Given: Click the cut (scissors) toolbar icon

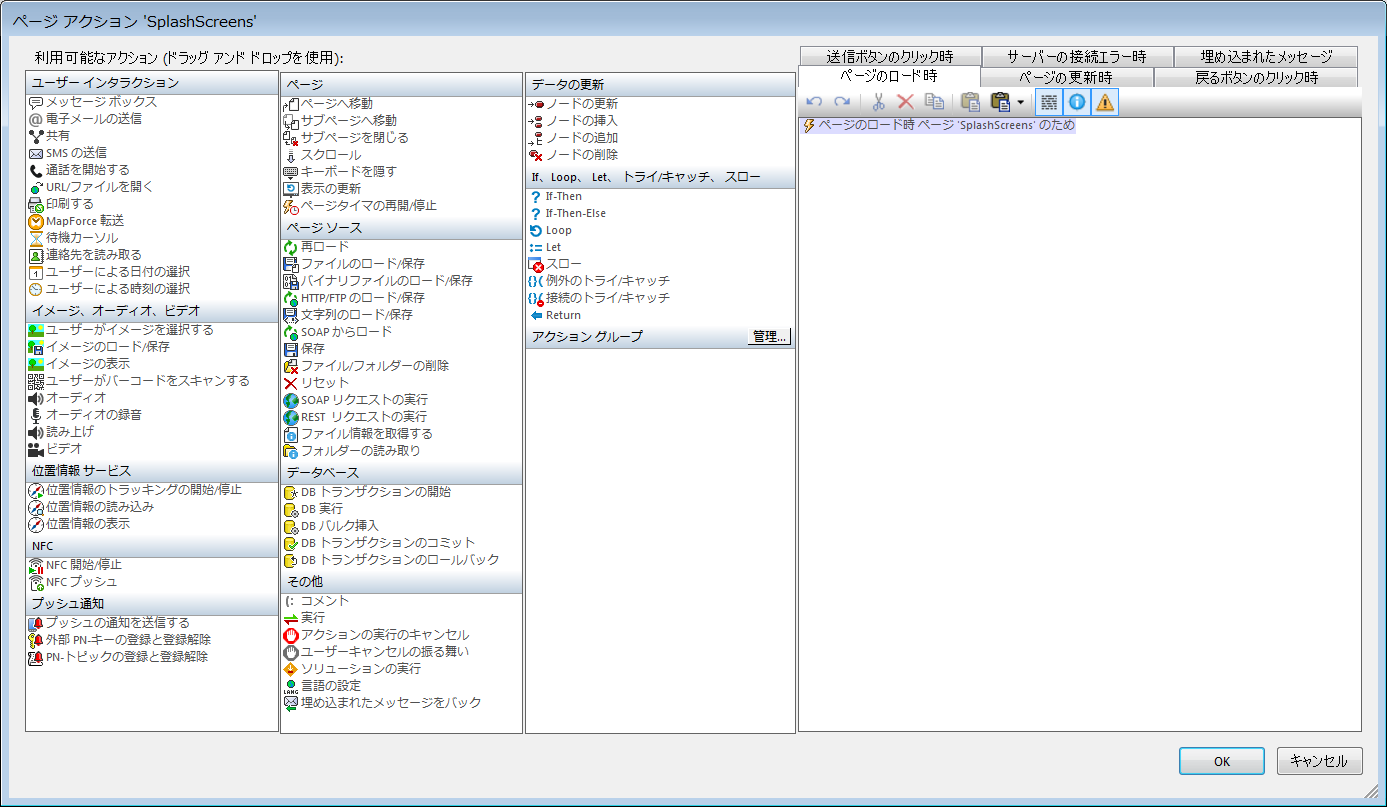Looking at the screenshot, I should (879, 102).
